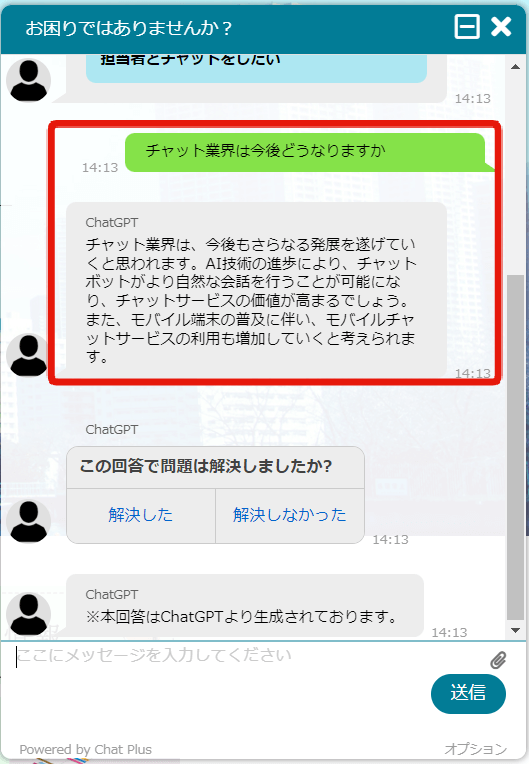
Task: Close the chat widget with X icon
Action: pyautogui.click(x=501, y=27)
